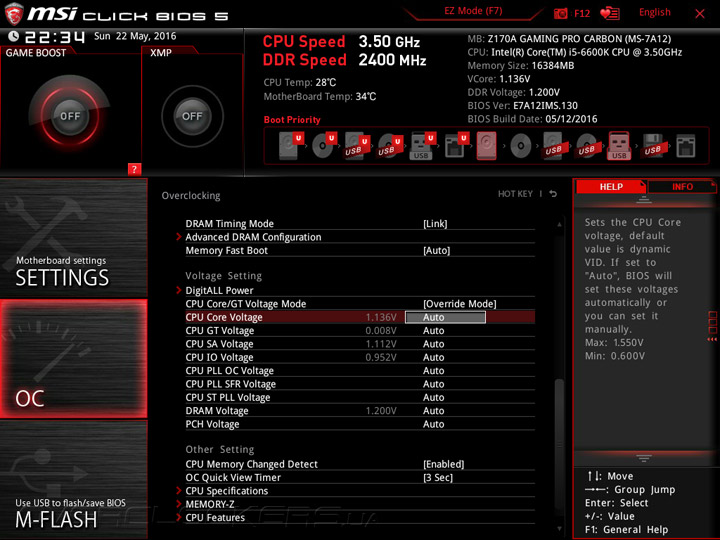Switch to the HELP tab
Viewport: 720px width, 540px height.
coord(611,186)
